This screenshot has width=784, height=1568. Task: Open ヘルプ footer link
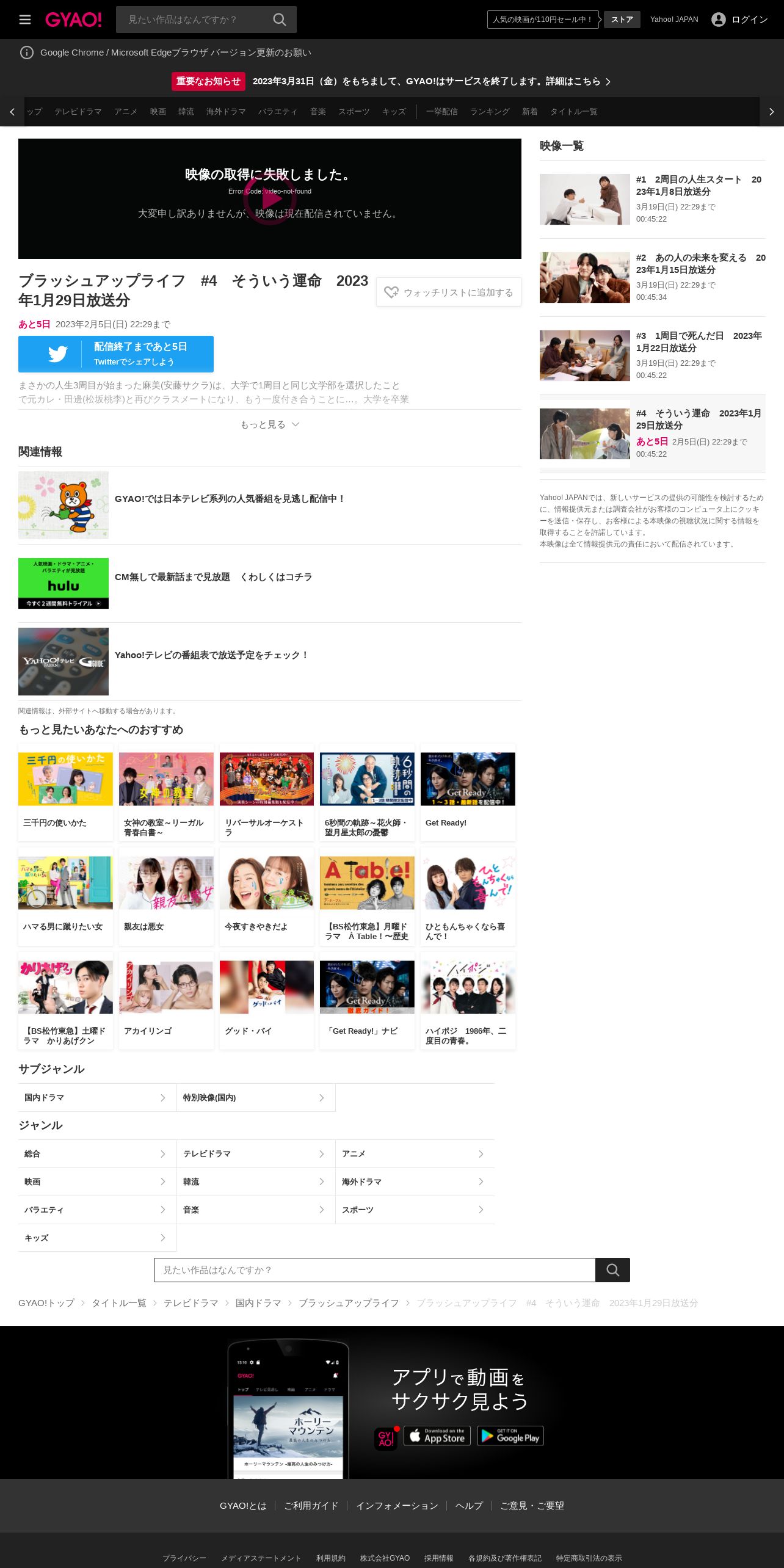coord(469,1506)
